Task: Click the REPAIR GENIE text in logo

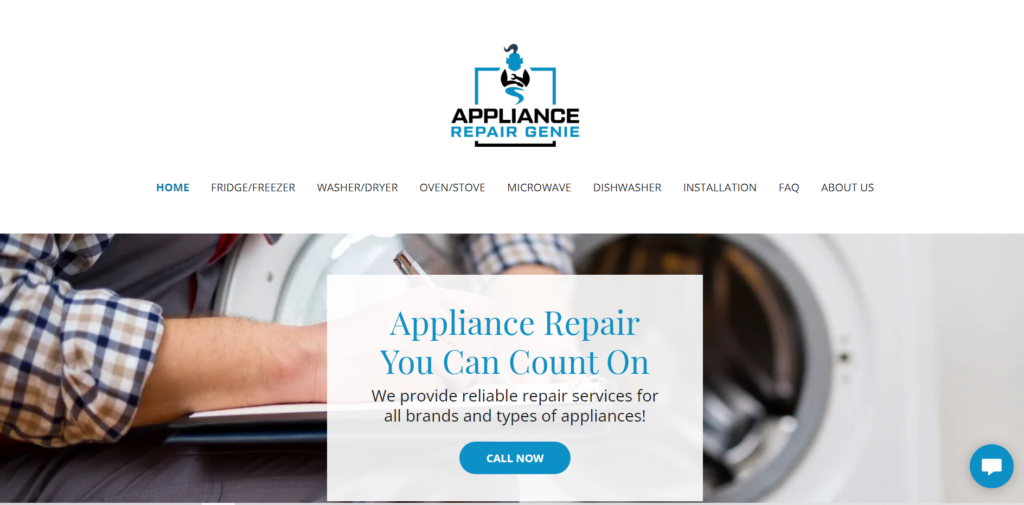Action: click(x=515, y=132)
